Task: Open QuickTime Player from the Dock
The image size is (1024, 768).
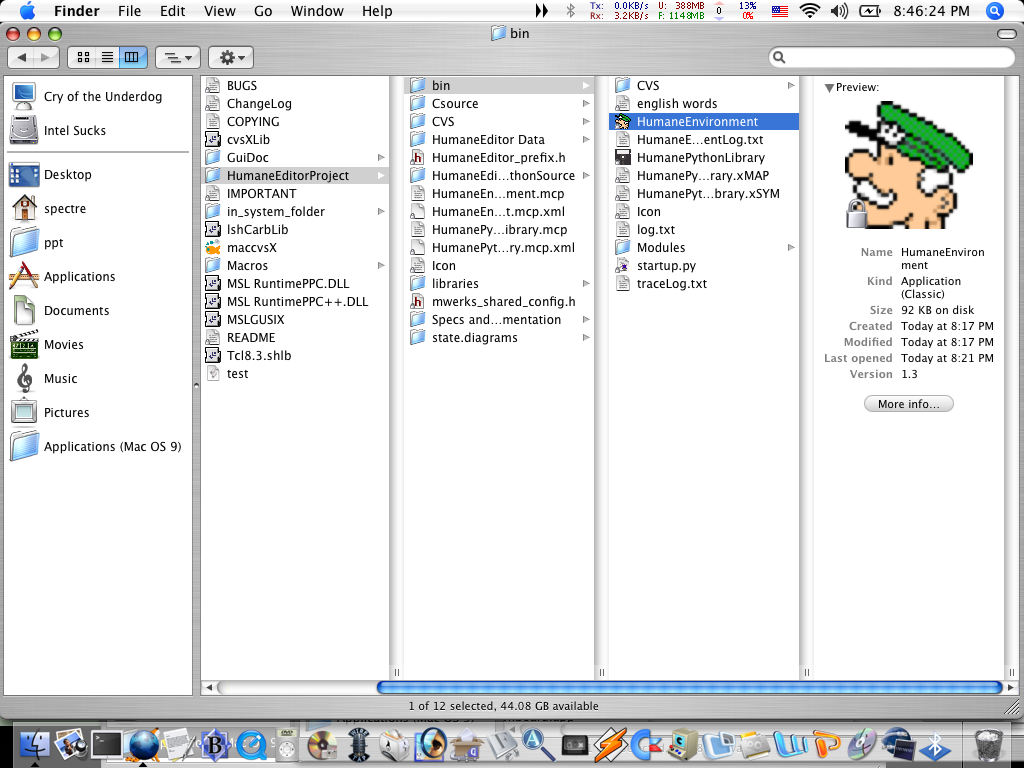Action: pyautogui.click(x=251, y=745)
